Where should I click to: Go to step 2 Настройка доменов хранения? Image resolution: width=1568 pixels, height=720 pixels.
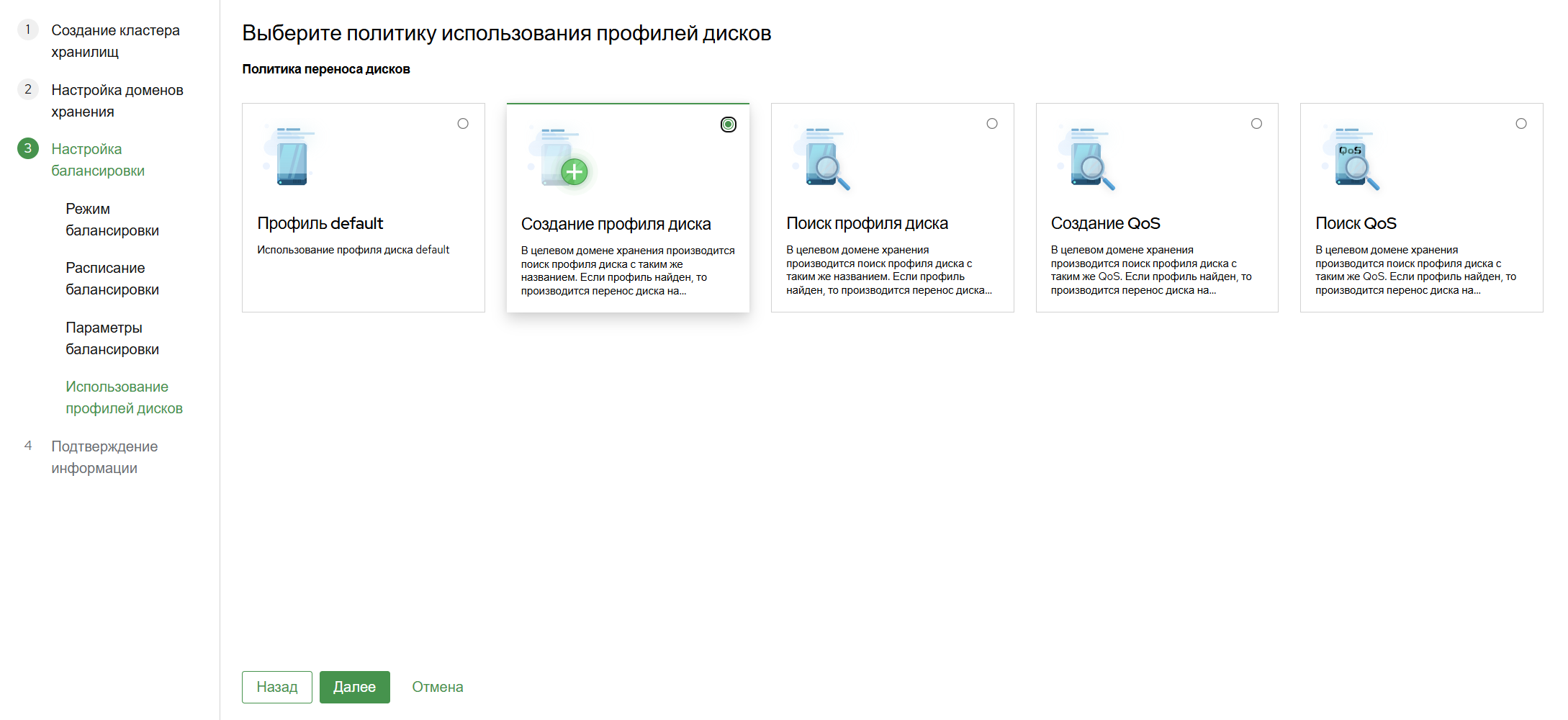117,101
